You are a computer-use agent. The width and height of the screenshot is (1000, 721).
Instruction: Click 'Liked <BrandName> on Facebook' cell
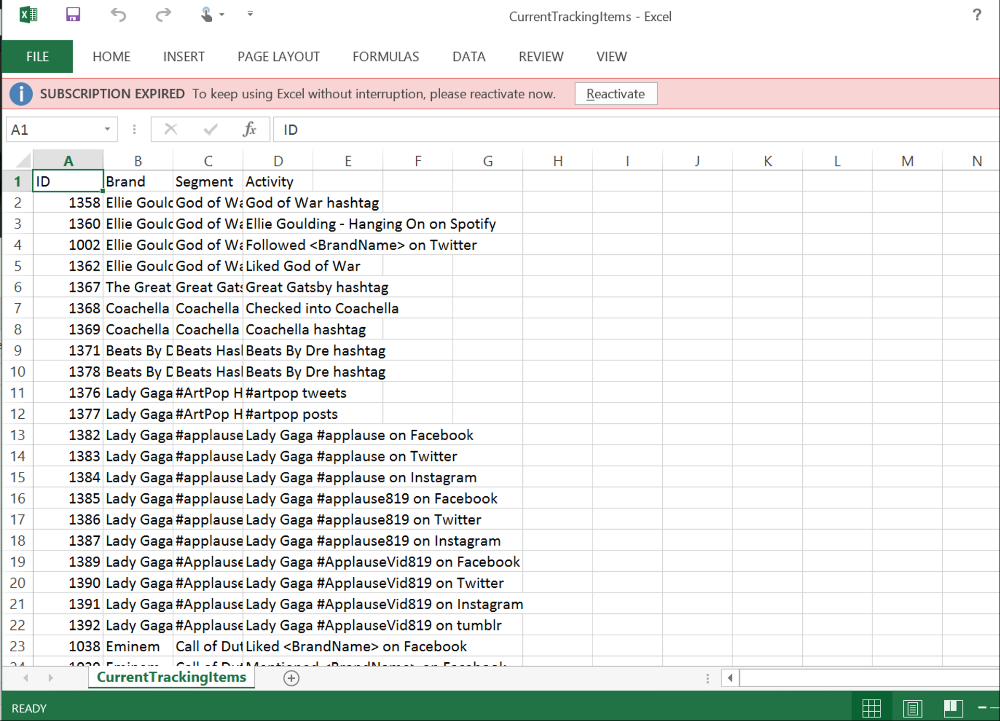click(356, 646)
